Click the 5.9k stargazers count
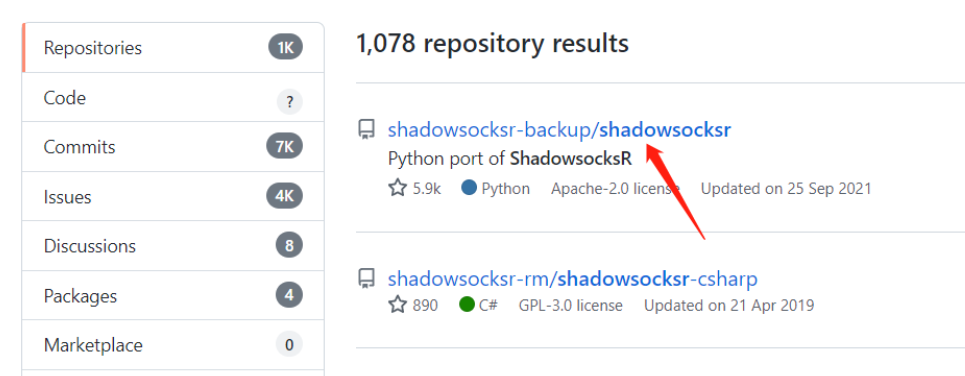 click(426, 188)
